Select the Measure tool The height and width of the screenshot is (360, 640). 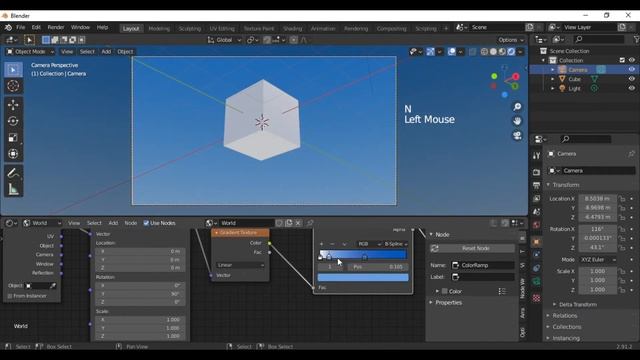(13, 189)
